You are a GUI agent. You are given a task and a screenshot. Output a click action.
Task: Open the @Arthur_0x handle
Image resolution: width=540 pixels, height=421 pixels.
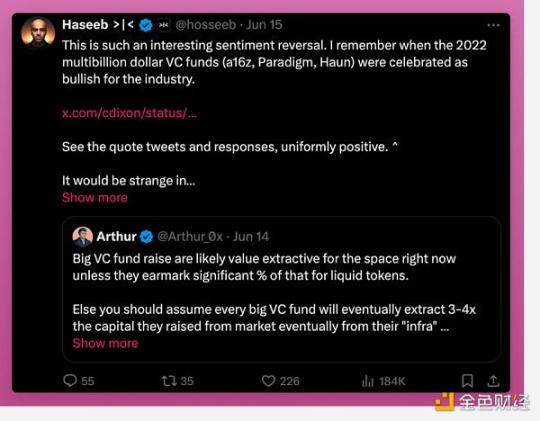[190, 237]
